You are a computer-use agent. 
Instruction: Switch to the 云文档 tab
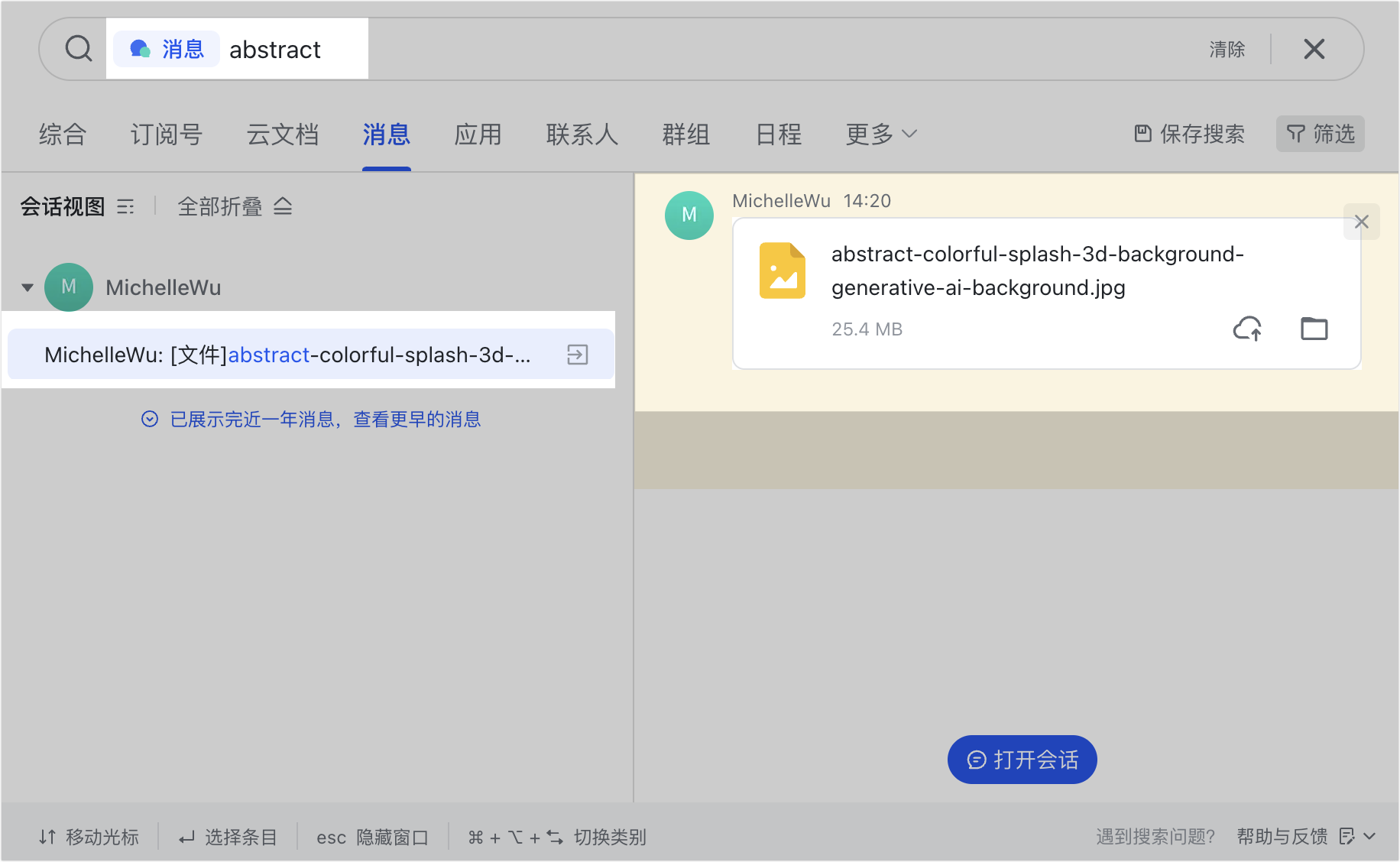(x=282, y=134)
